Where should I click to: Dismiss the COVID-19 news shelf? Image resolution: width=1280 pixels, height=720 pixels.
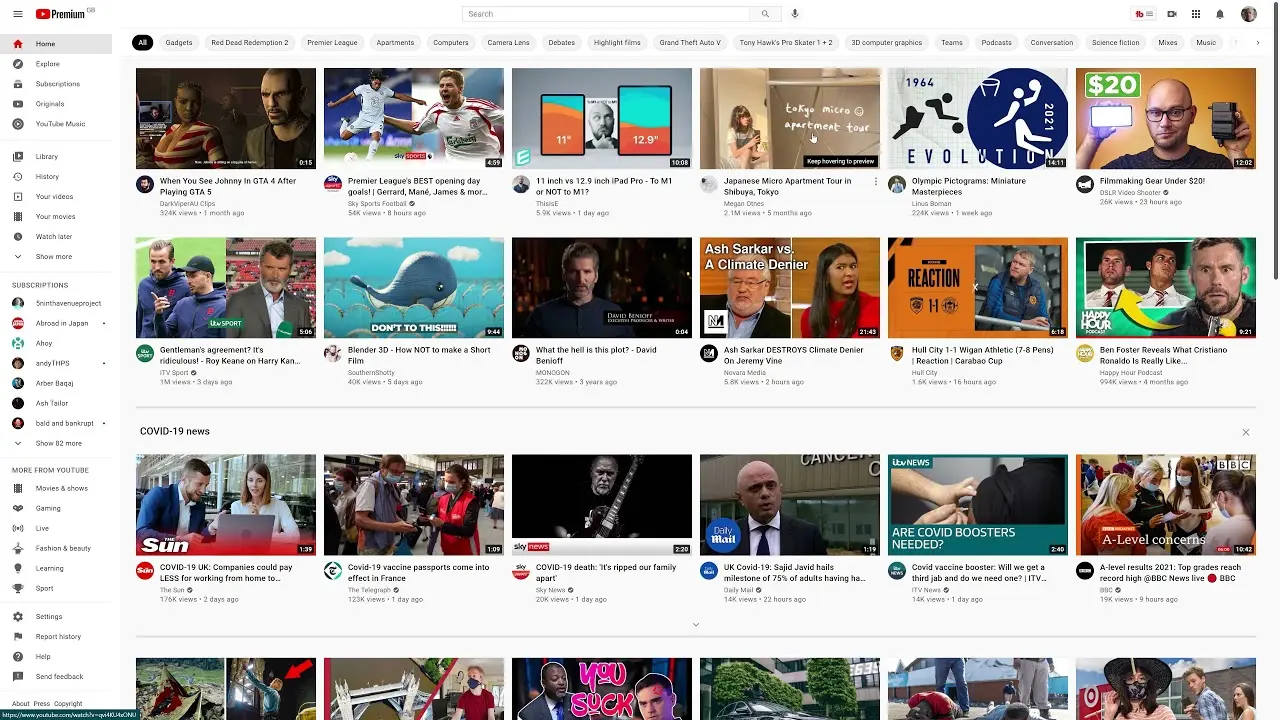point(1246,432)
